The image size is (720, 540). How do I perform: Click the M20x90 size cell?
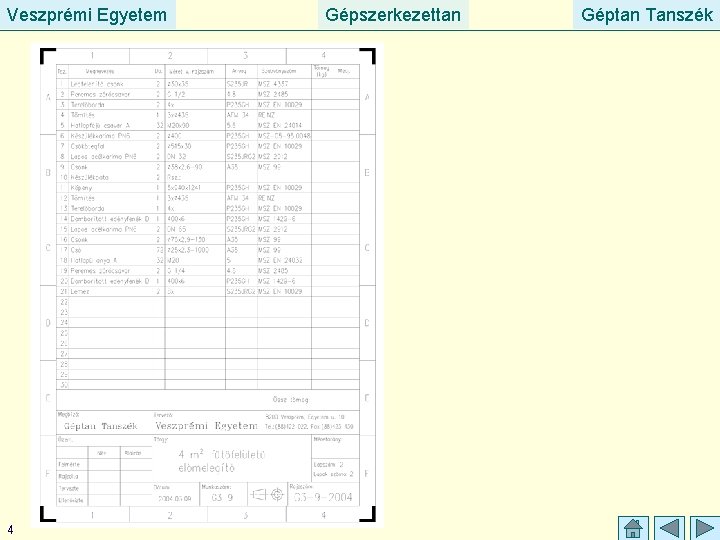tap(178, 125)
